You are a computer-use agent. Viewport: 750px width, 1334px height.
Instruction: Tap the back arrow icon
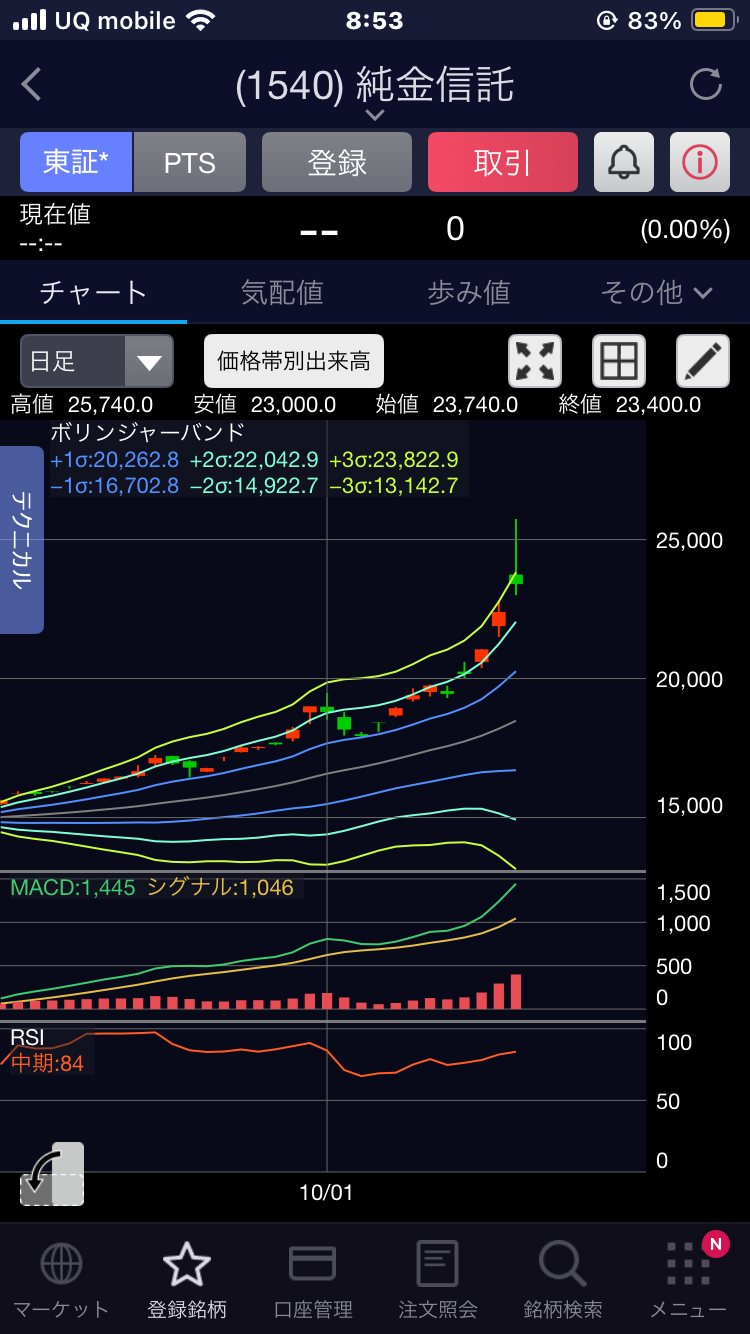pos(32,85)
